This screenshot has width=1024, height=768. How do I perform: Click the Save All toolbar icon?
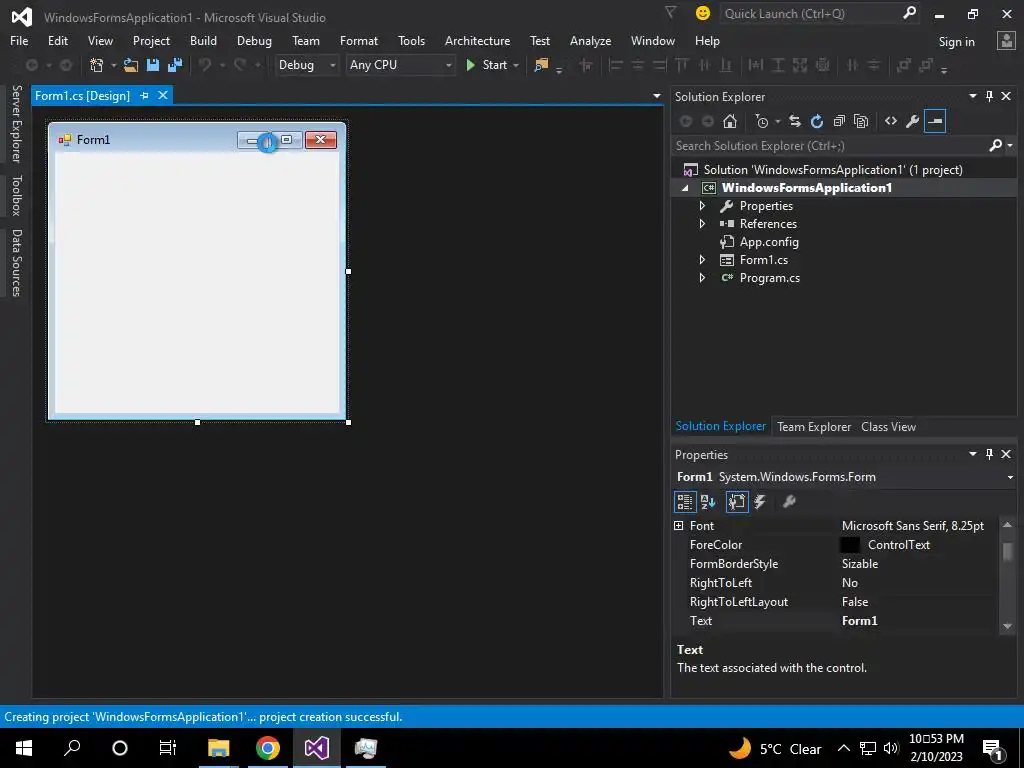[175, 65]
